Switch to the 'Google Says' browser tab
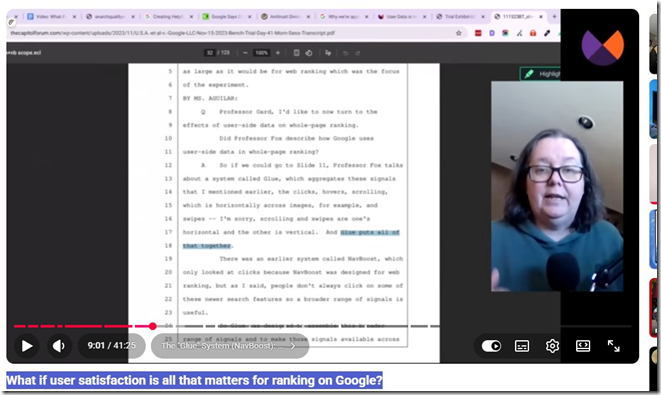661x395 pixels. tap(226, 16)
